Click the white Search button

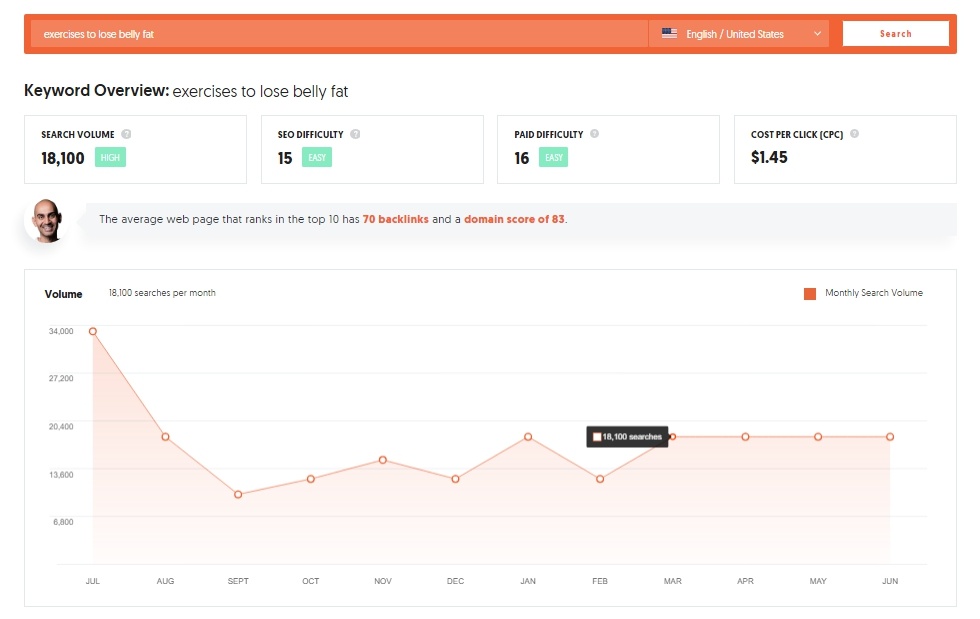click(x=896, y=34)
